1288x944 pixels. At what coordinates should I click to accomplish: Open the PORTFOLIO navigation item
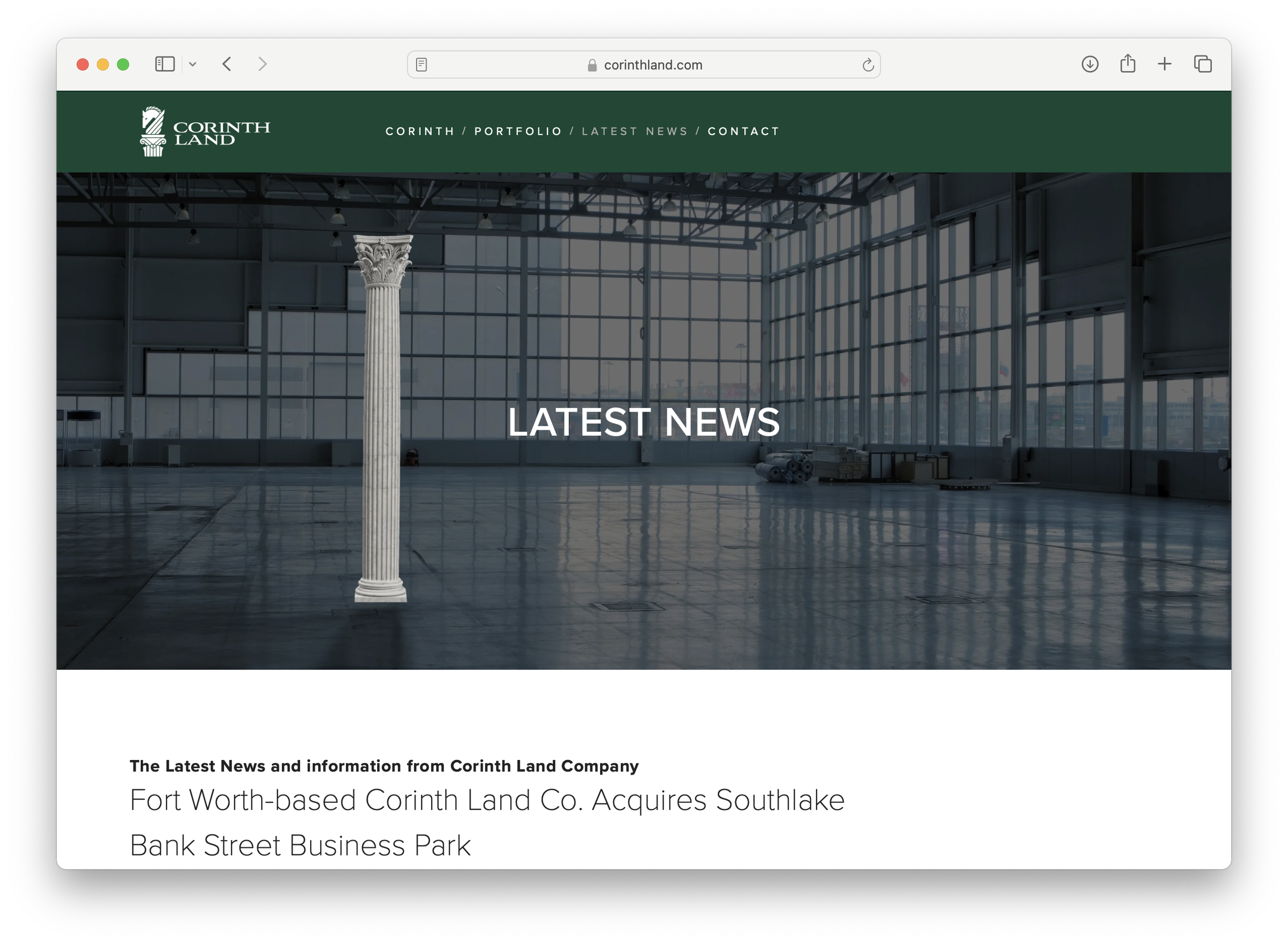[518, 131]
